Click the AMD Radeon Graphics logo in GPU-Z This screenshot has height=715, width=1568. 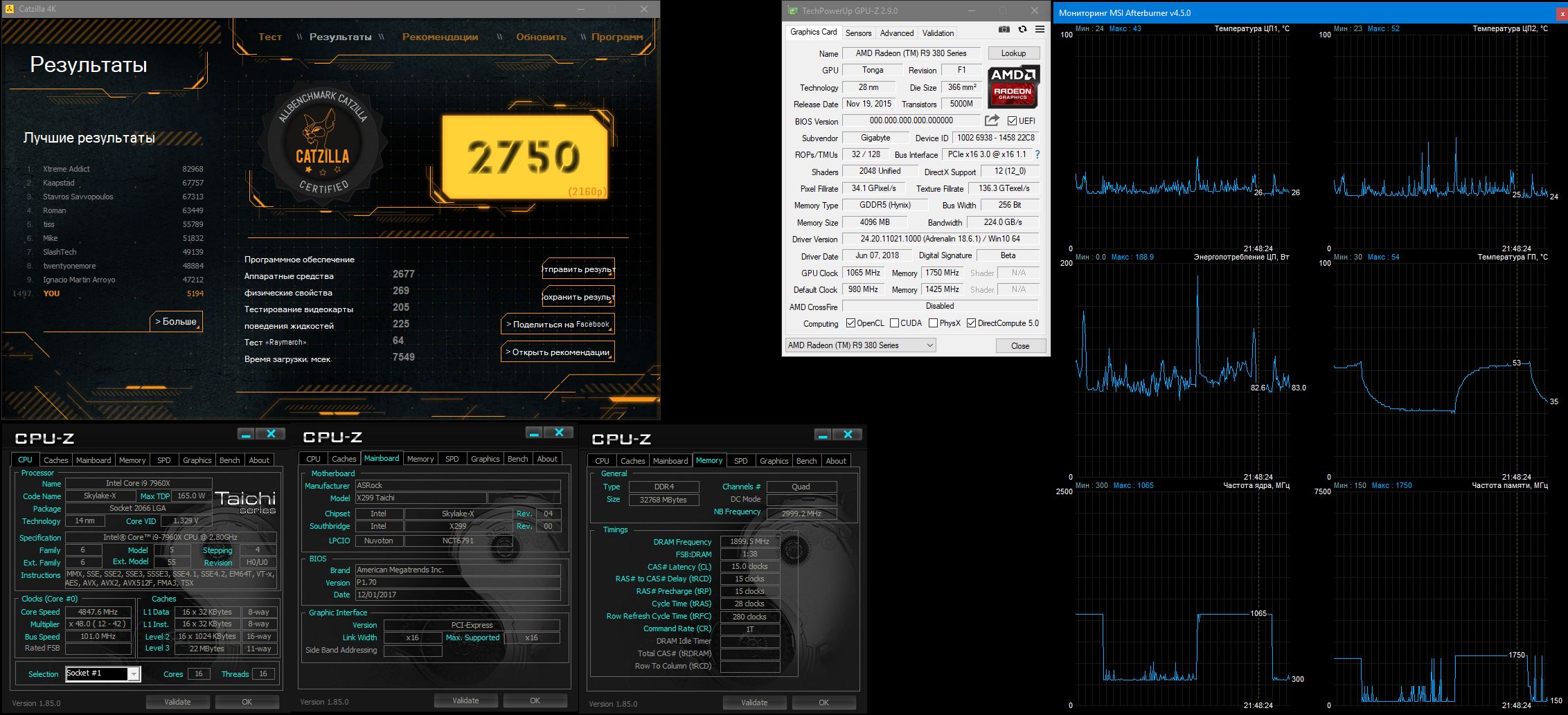pos(1013,87)
